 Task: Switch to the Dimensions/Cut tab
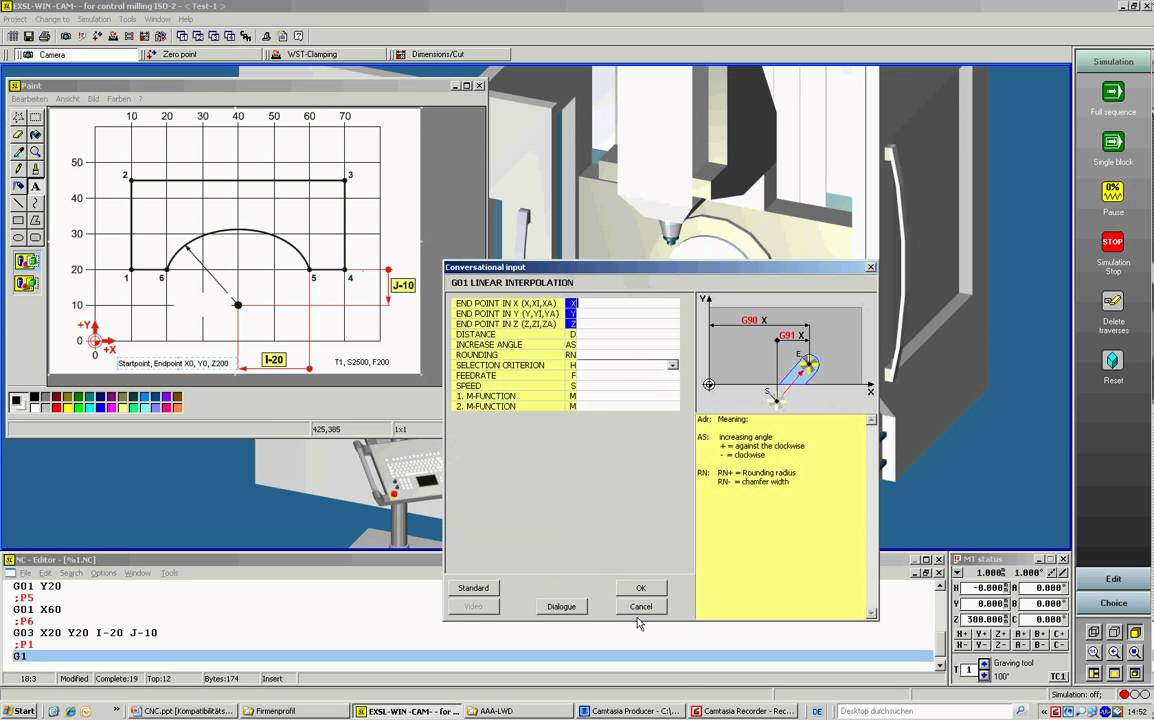point(451,54)
